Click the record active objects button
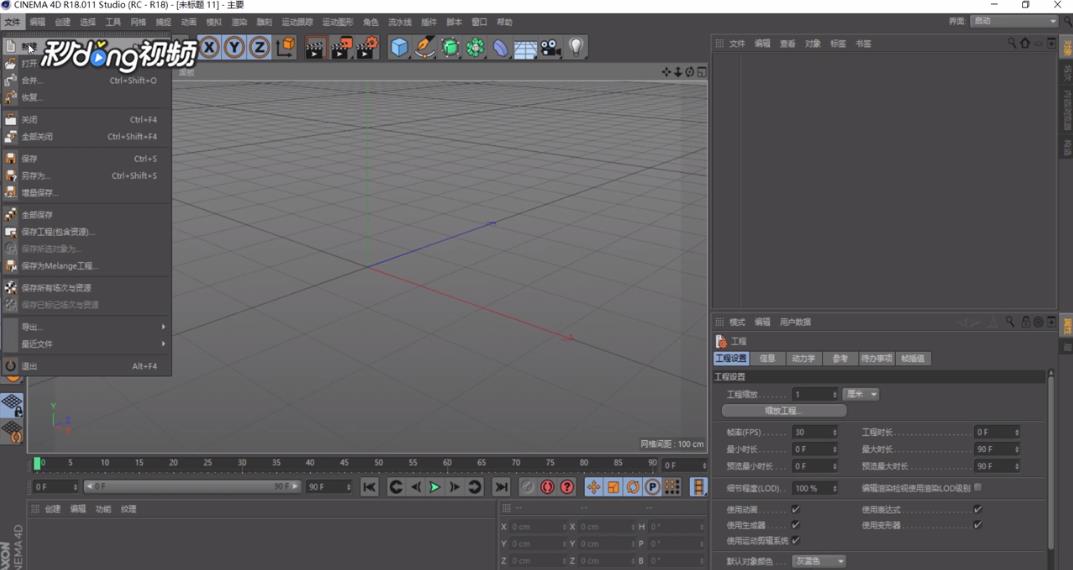Viewport: 1073px width, 570px height. click(x=527, y=487)
